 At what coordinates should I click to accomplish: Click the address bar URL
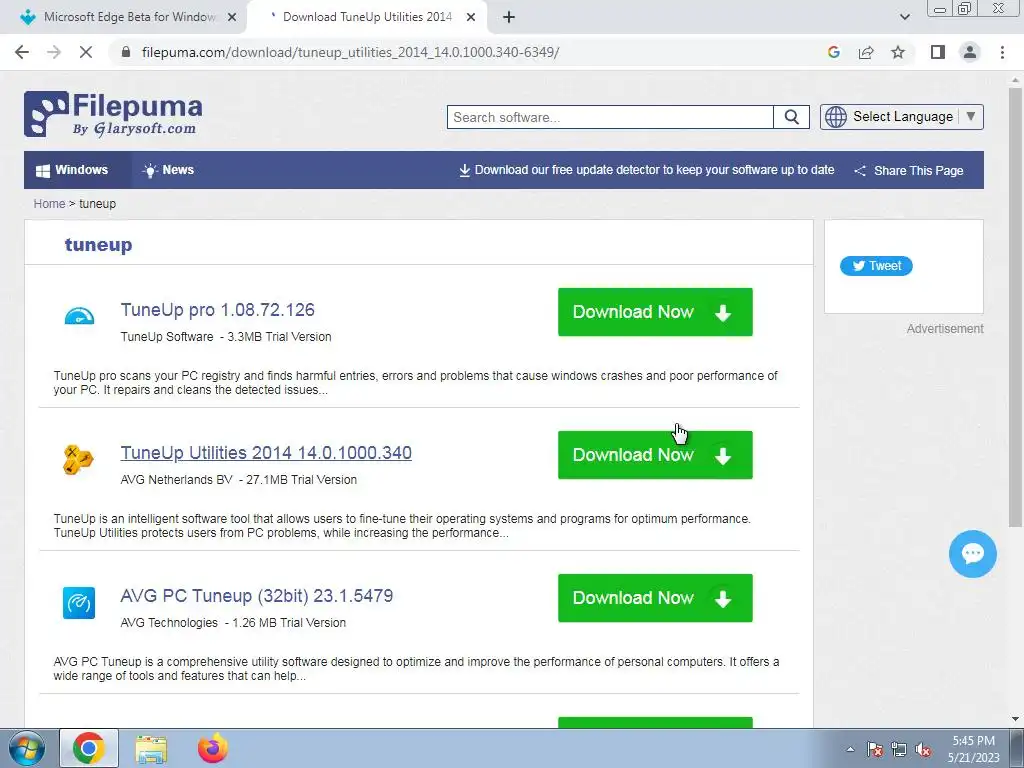pyautogui.click(x=350, y=52)
